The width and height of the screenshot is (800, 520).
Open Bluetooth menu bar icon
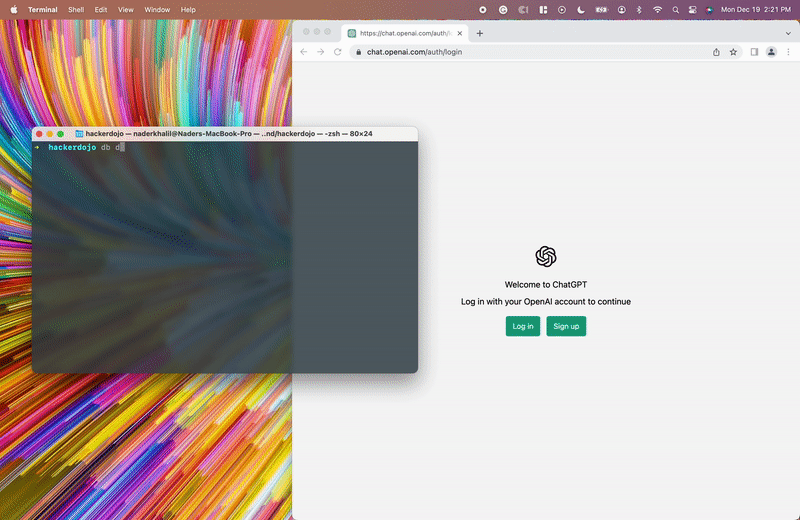click(639, 9)
